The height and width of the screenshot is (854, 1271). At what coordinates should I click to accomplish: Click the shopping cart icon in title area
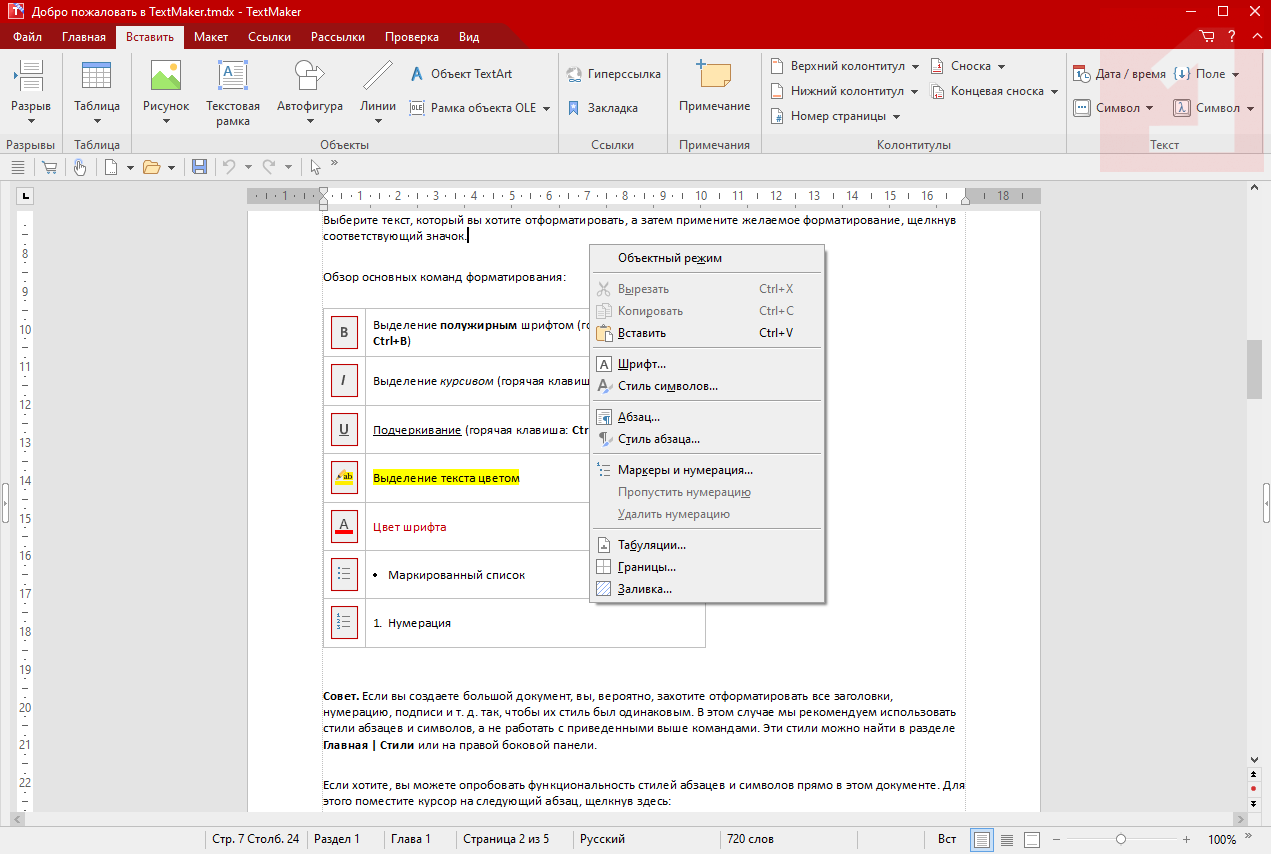pos(1207,37)
